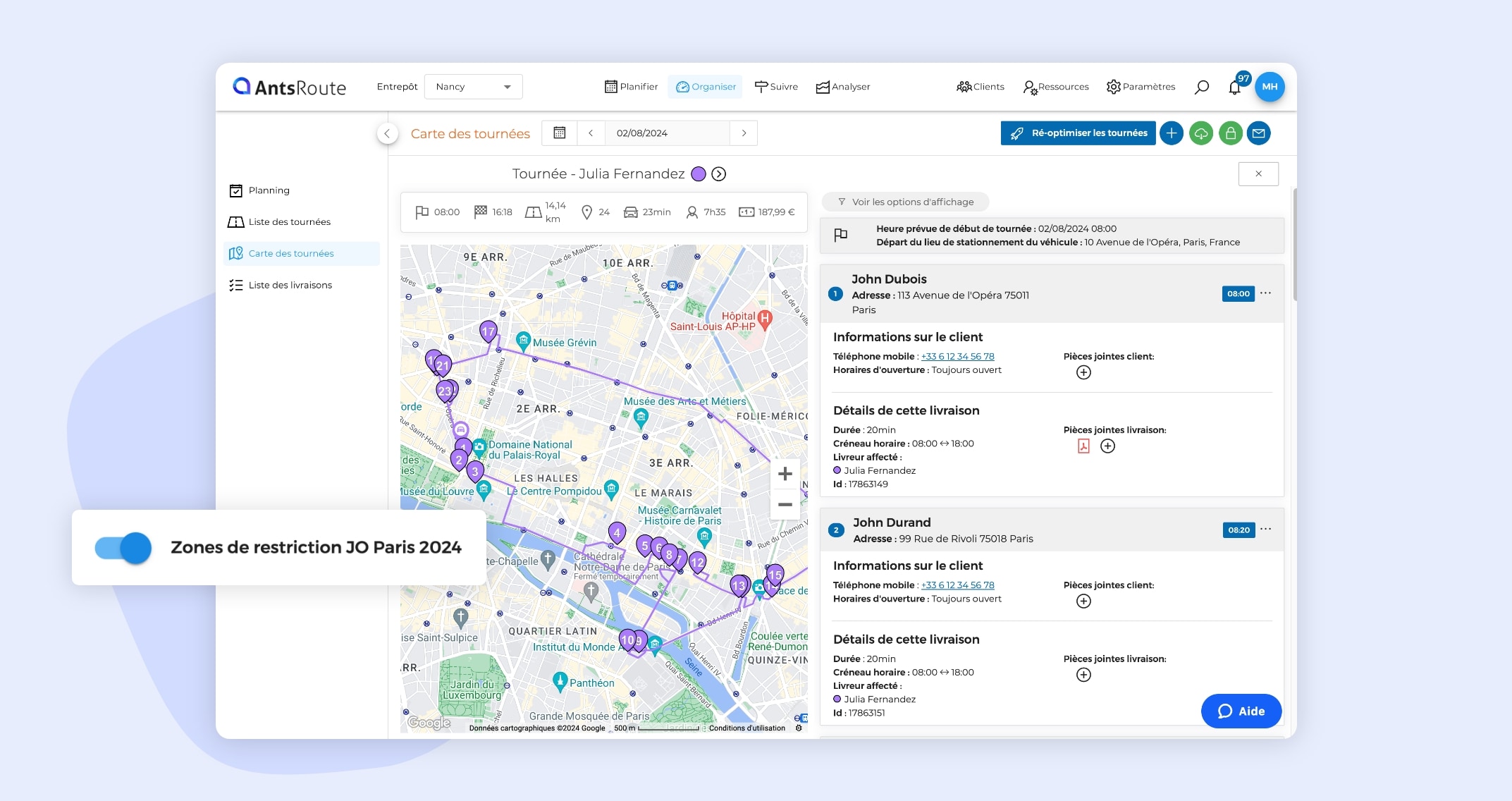Disable Zones de restriction JO Paris 2024

(124, 548)
